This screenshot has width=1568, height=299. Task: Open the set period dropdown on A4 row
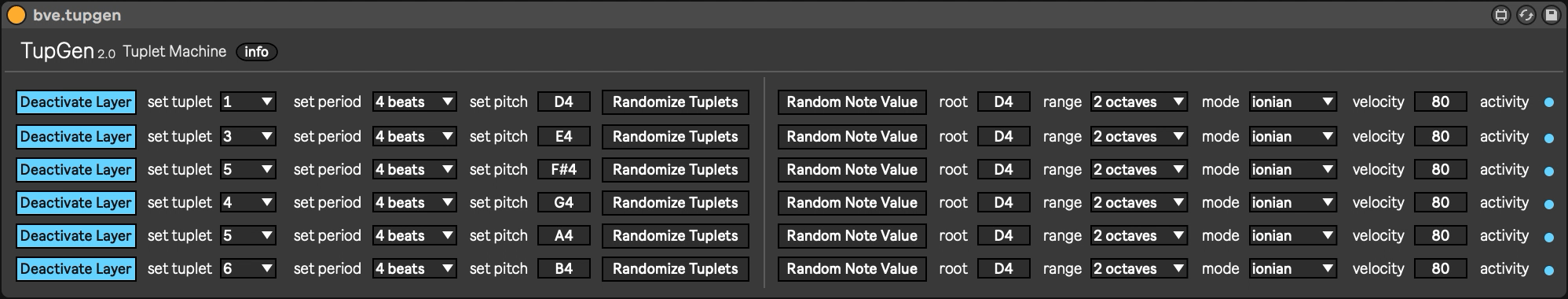tap(414, 235)
